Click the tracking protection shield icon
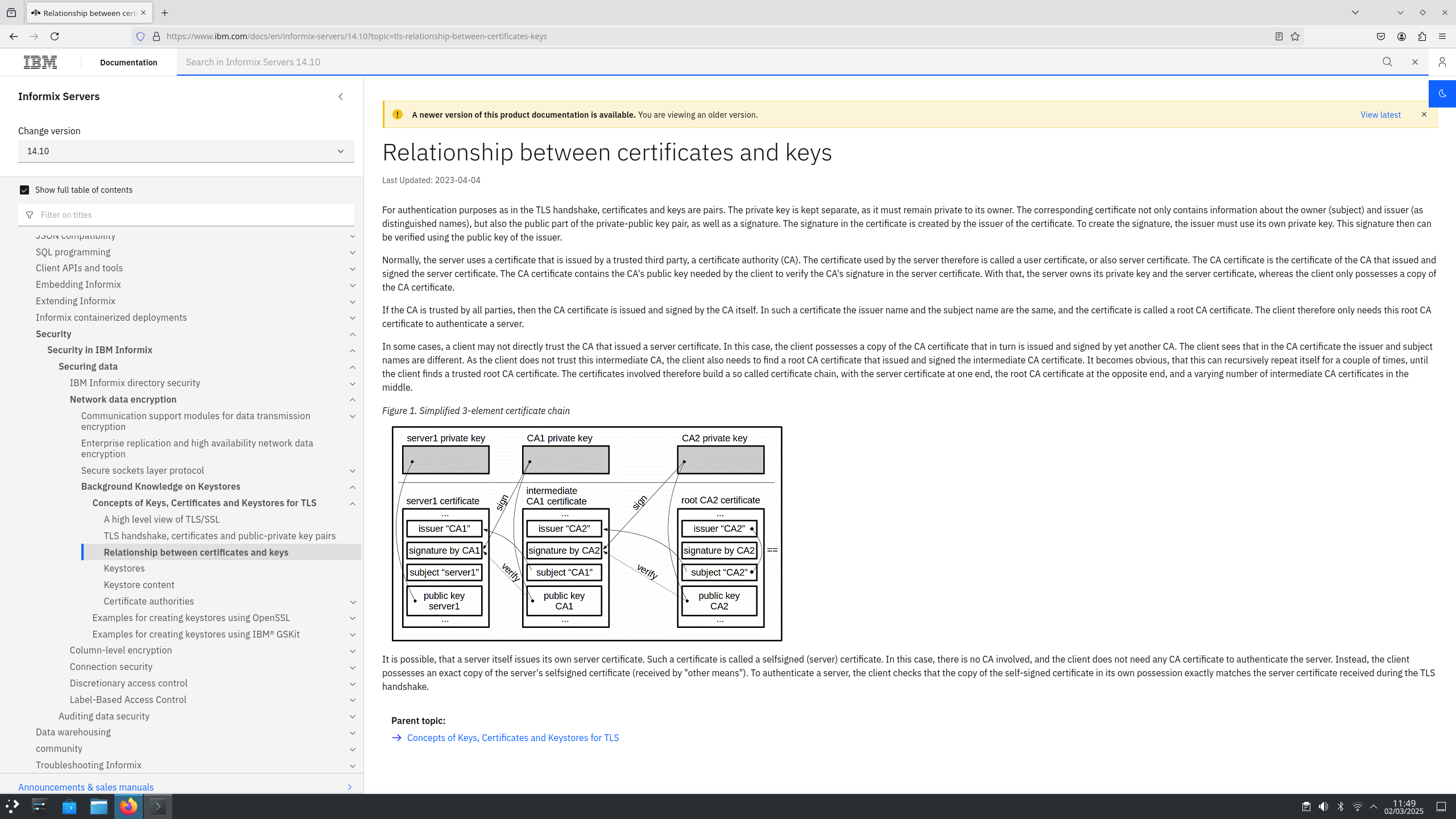This screenshot has width=1456, height=819. point(140,36)
